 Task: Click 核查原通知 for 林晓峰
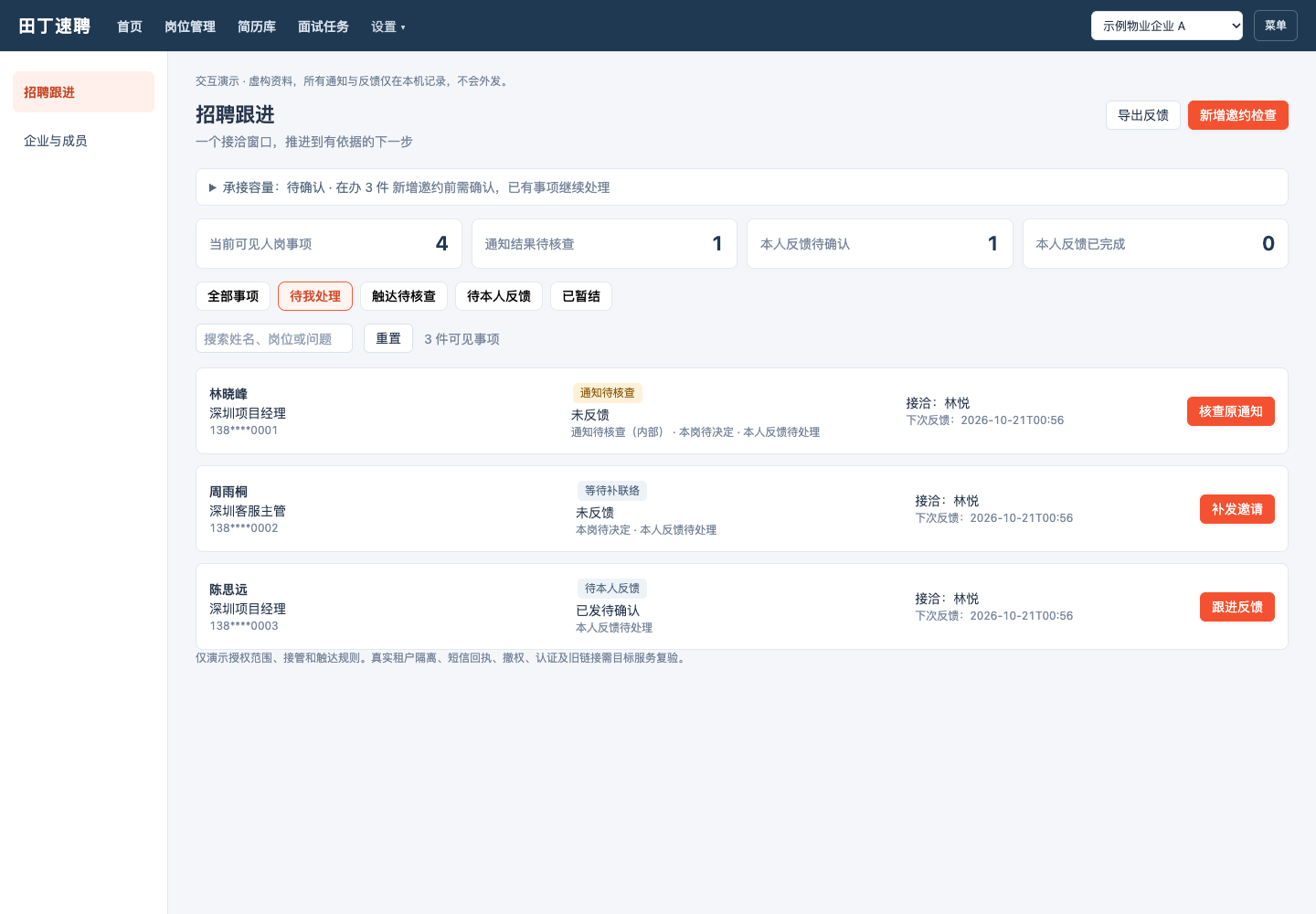click(x=1231, y=411)
